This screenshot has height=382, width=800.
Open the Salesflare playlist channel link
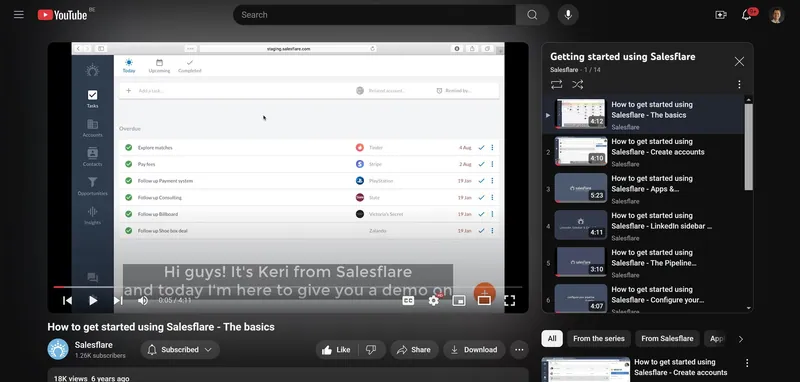(564, 70)
